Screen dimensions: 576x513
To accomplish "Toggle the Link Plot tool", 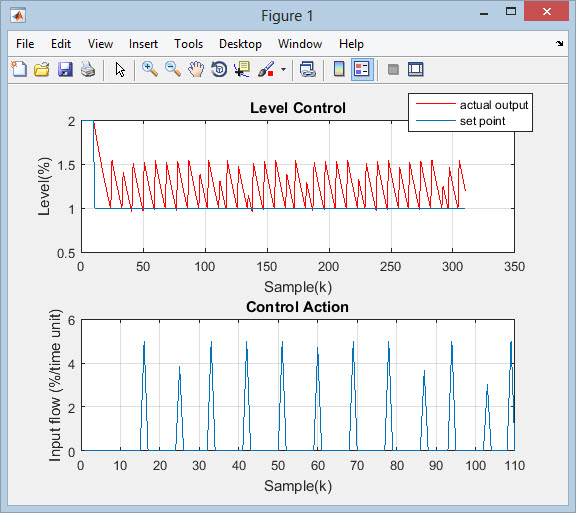I will coord(307,69).
